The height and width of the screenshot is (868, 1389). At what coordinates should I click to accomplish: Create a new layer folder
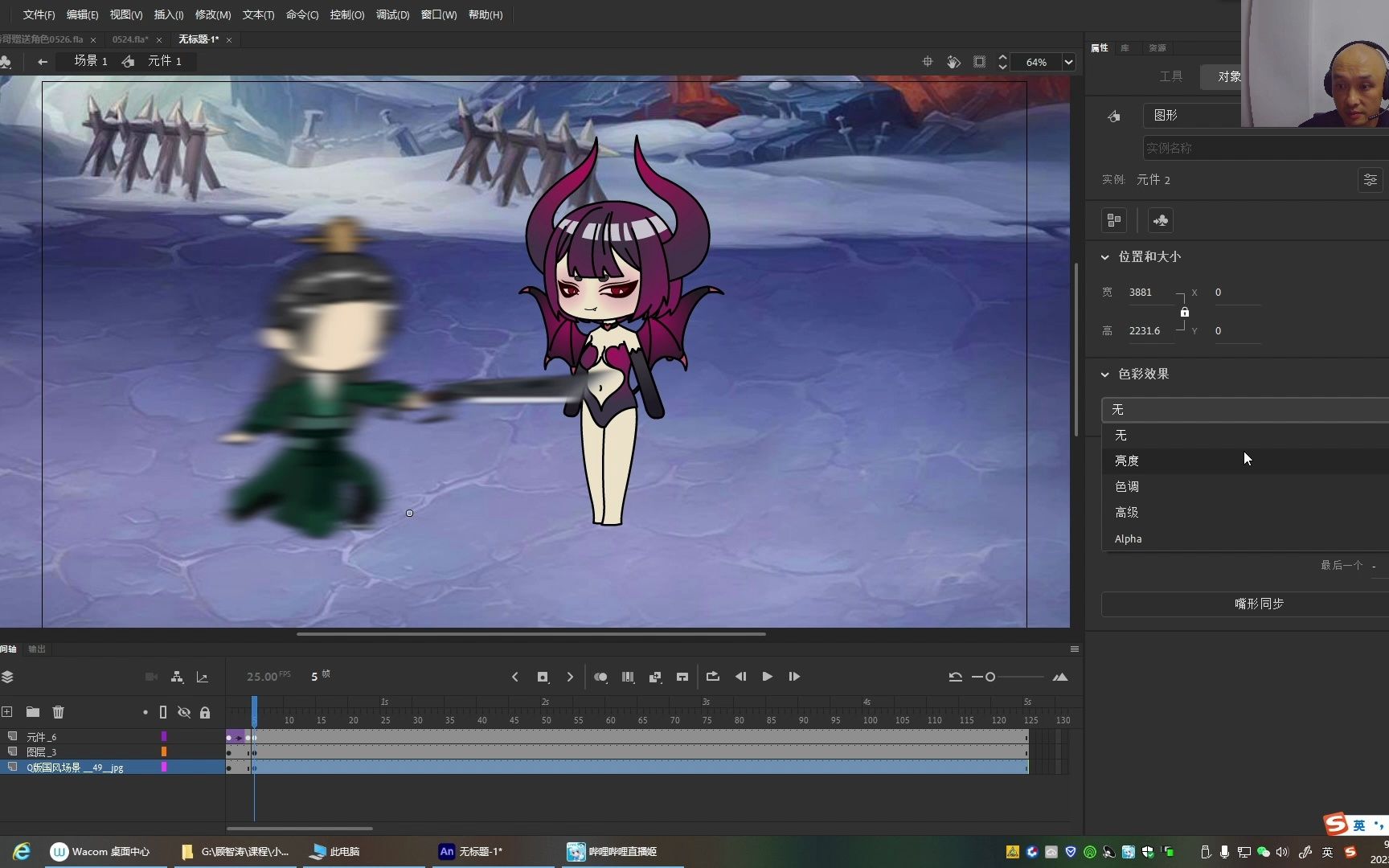click(x=33, y=712)
